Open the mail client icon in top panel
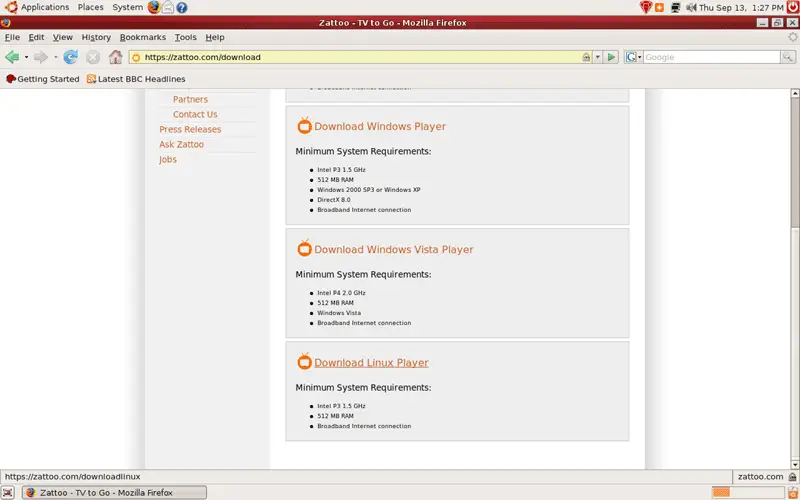The height and width of the screenshot is (500, 800). [168, 7]
